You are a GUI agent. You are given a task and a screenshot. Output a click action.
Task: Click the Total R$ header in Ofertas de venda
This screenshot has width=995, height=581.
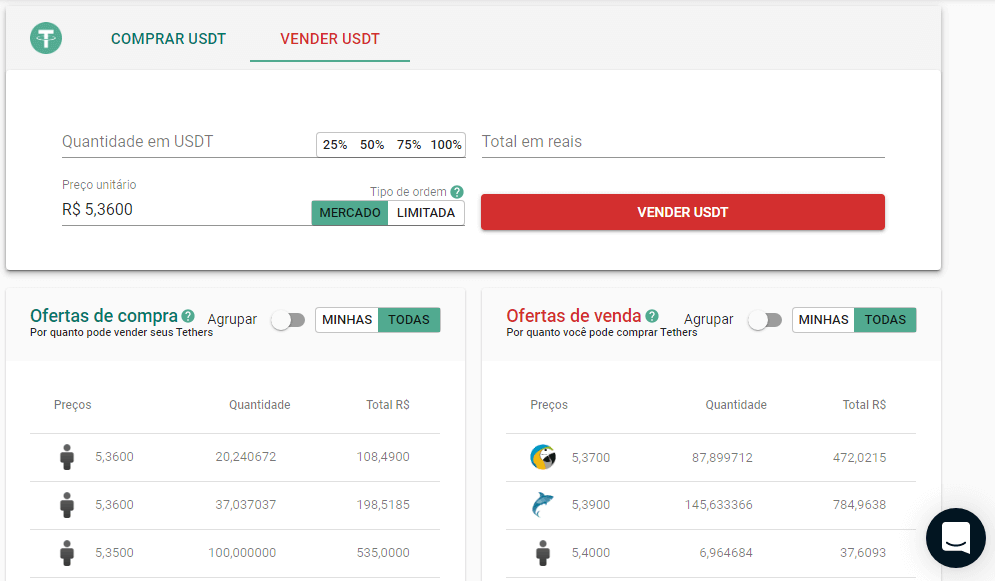pyautogui.click(x=864, y=405)
